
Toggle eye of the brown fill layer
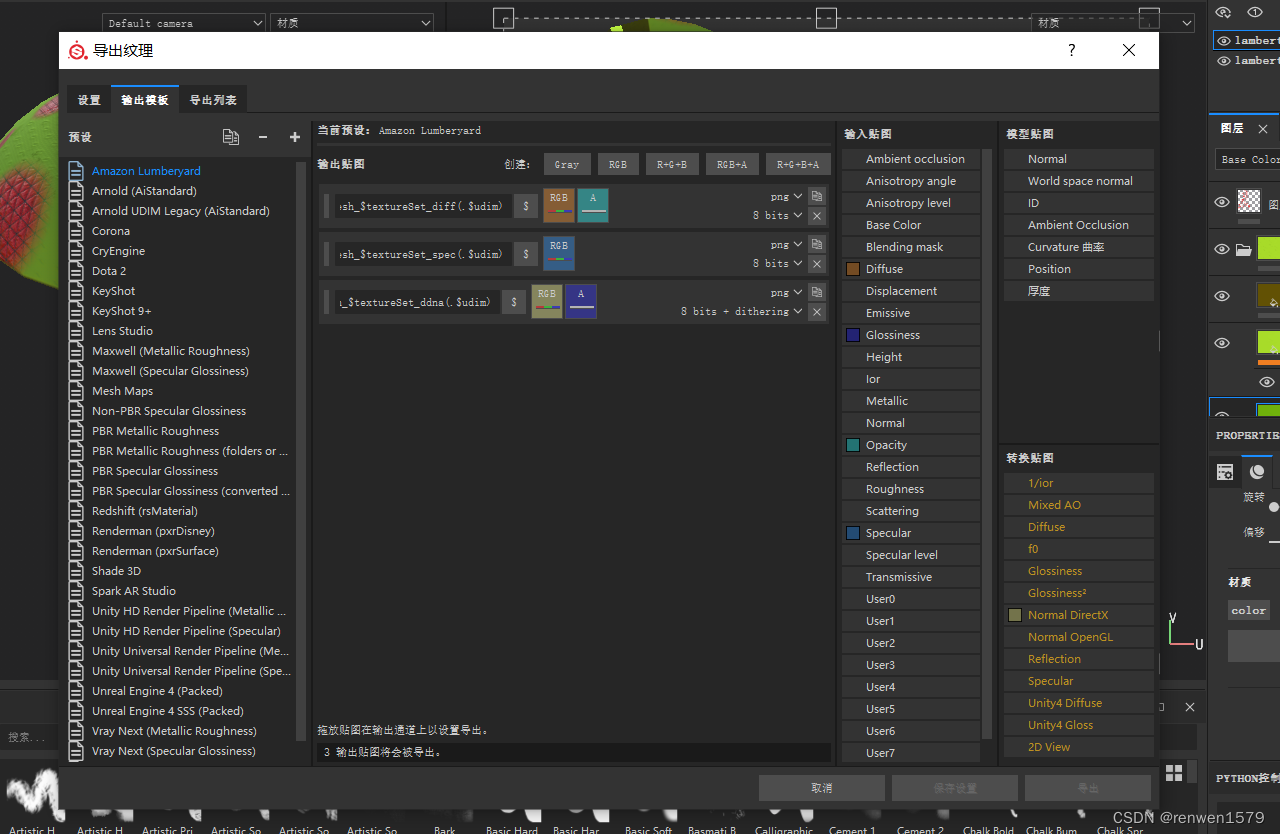(x=1222, y=296)
